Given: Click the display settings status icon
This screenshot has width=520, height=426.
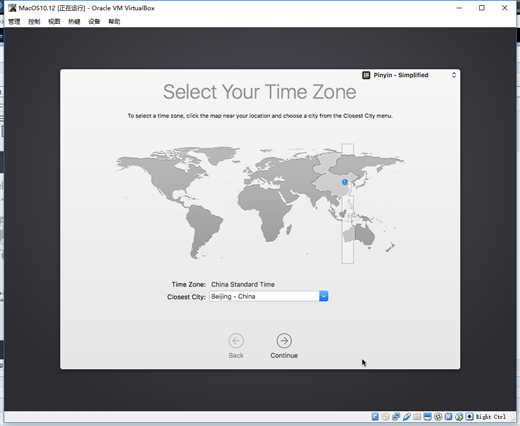Looking at the screenshot, I should coord(428,416).
